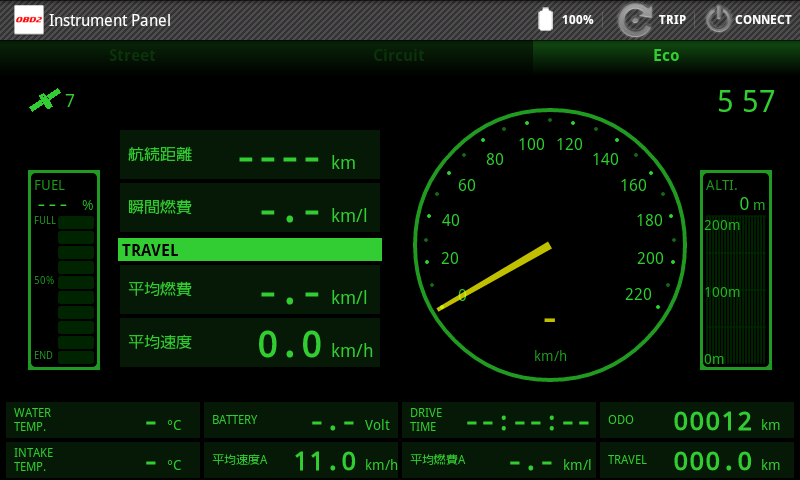The image size is (800, 480).
Task: Tap the 航続距離 range readout
Action: 250,155
